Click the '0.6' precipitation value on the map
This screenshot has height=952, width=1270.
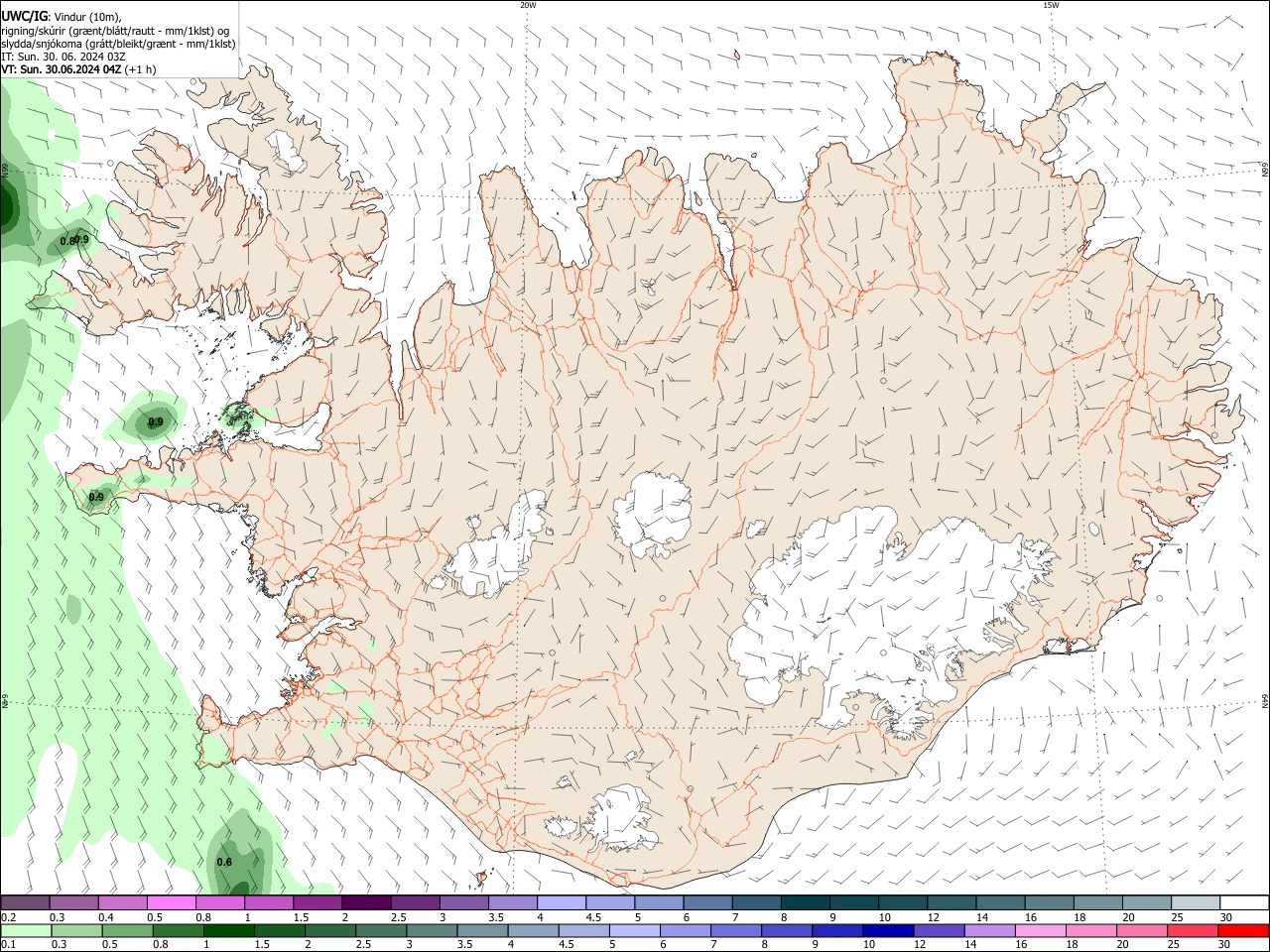[x=224, y=862]
